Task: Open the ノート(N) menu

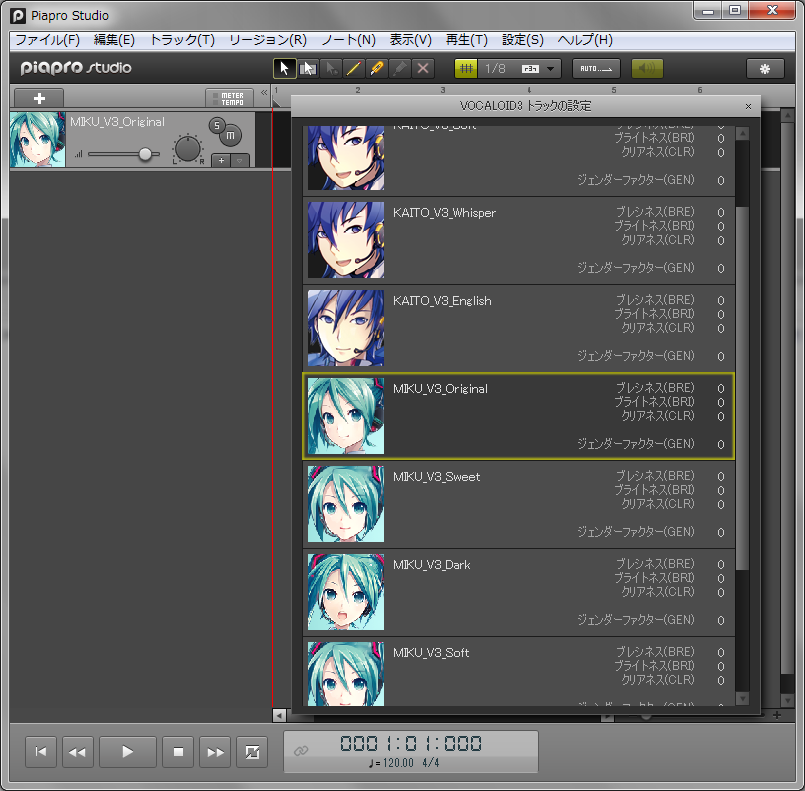Action: tap(349, 40)
